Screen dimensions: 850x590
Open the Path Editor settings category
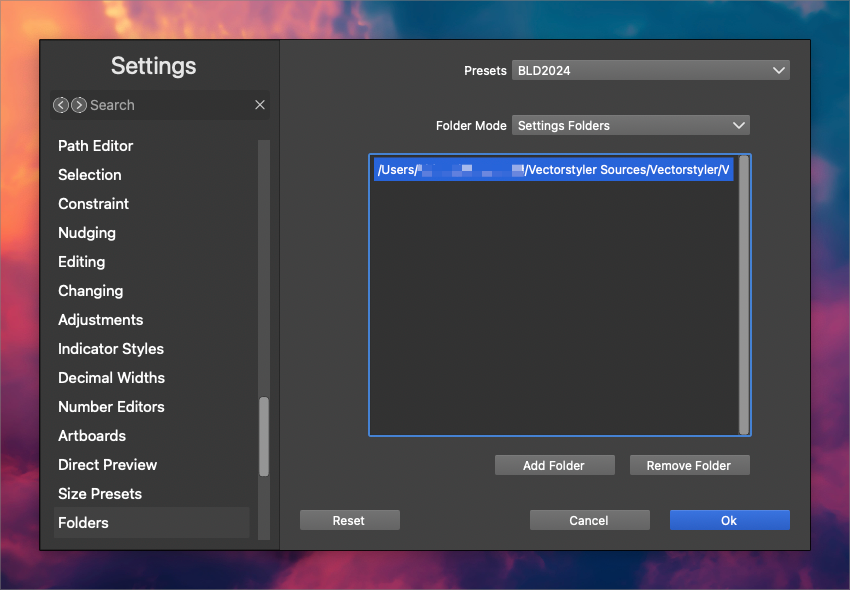point(96,146)
